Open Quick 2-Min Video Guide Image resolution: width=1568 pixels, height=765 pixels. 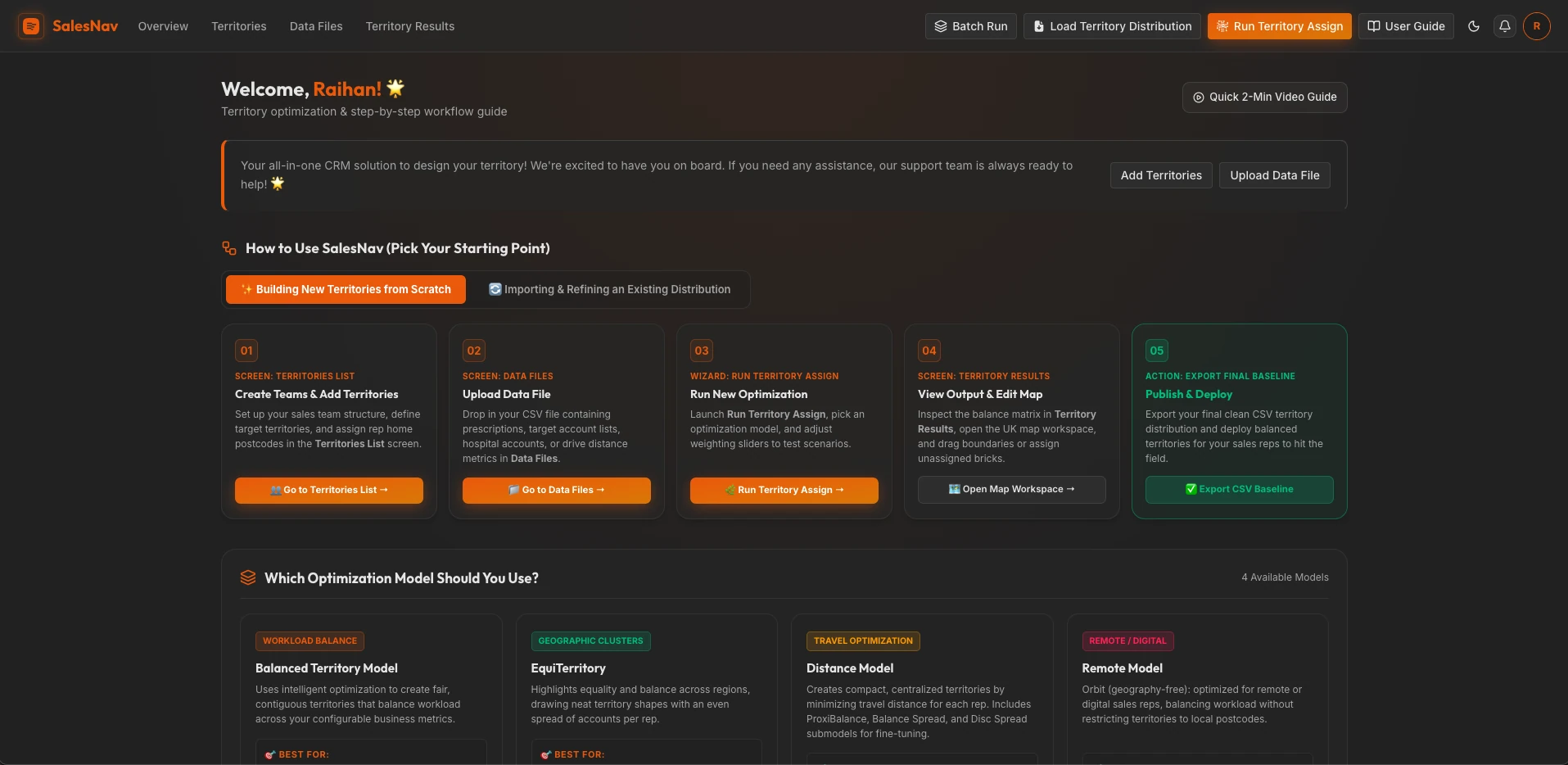tap(1265, 97)
